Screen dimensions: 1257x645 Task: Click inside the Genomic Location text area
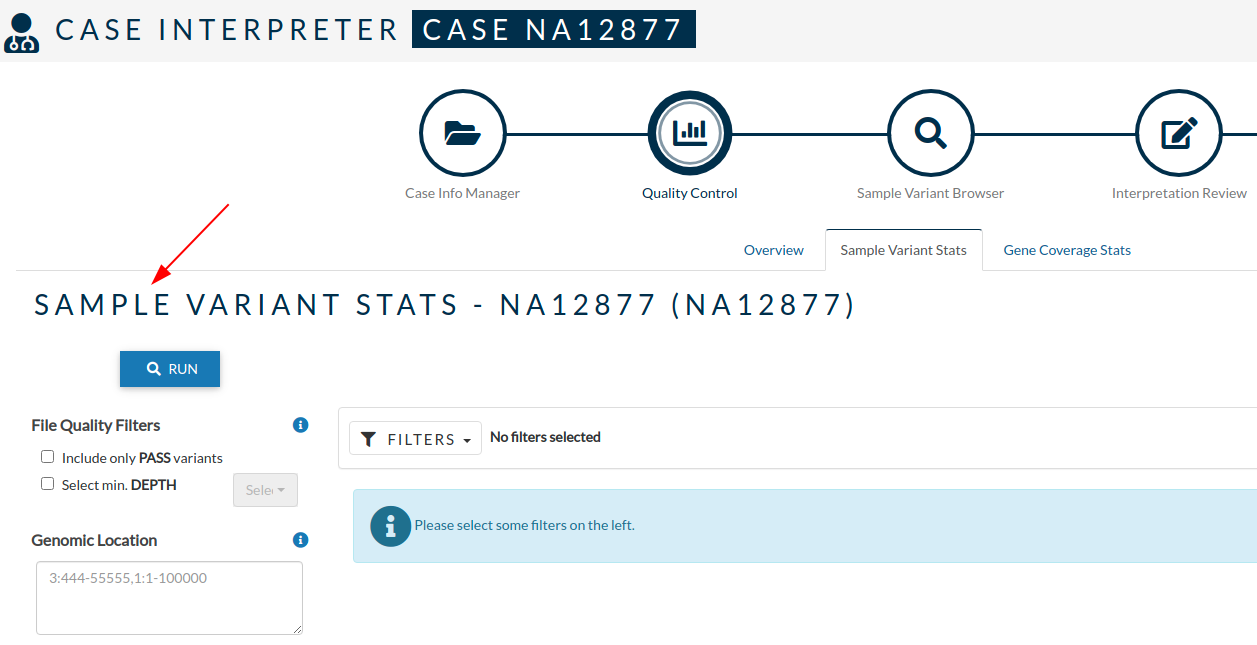point(168,596)
